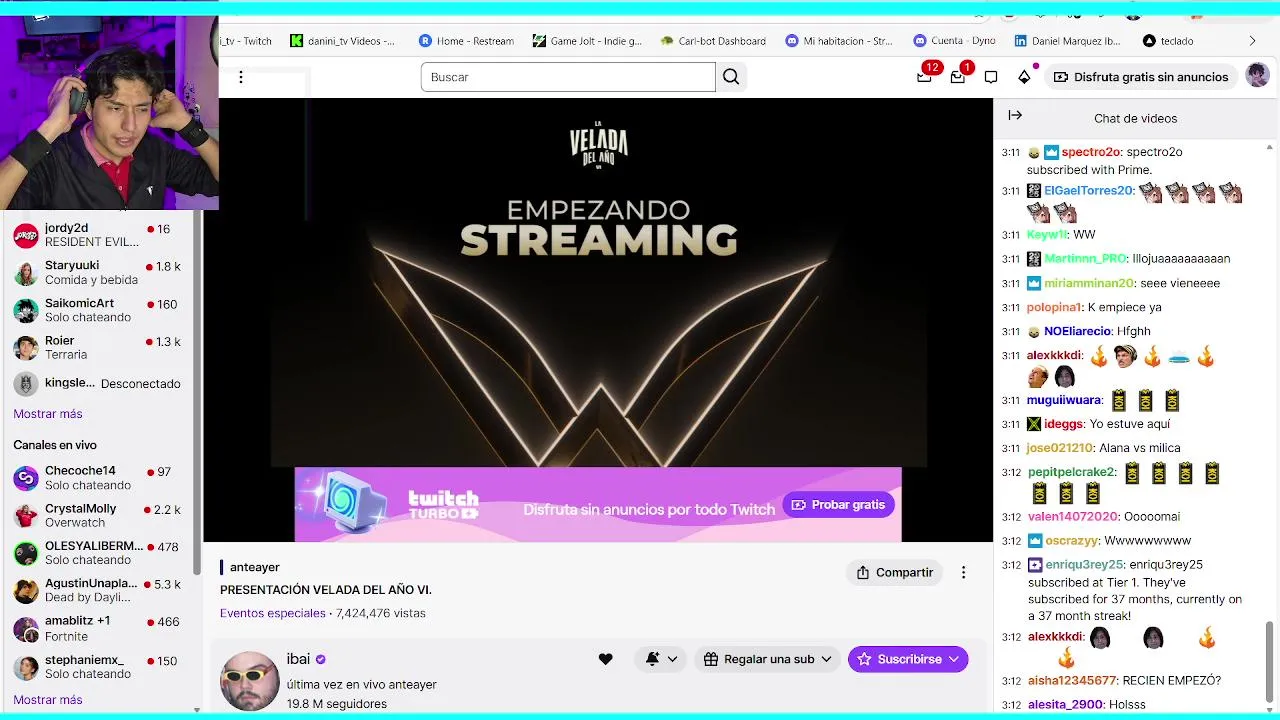Click enriqu3rey25 username in chat
The height and width of the screenshot is (720, 1280).
click(x=1084, y=564)
